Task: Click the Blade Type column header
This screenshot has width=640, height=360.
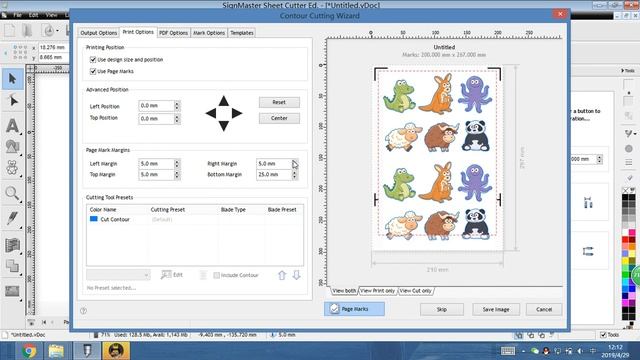Action: click(233, 209)
